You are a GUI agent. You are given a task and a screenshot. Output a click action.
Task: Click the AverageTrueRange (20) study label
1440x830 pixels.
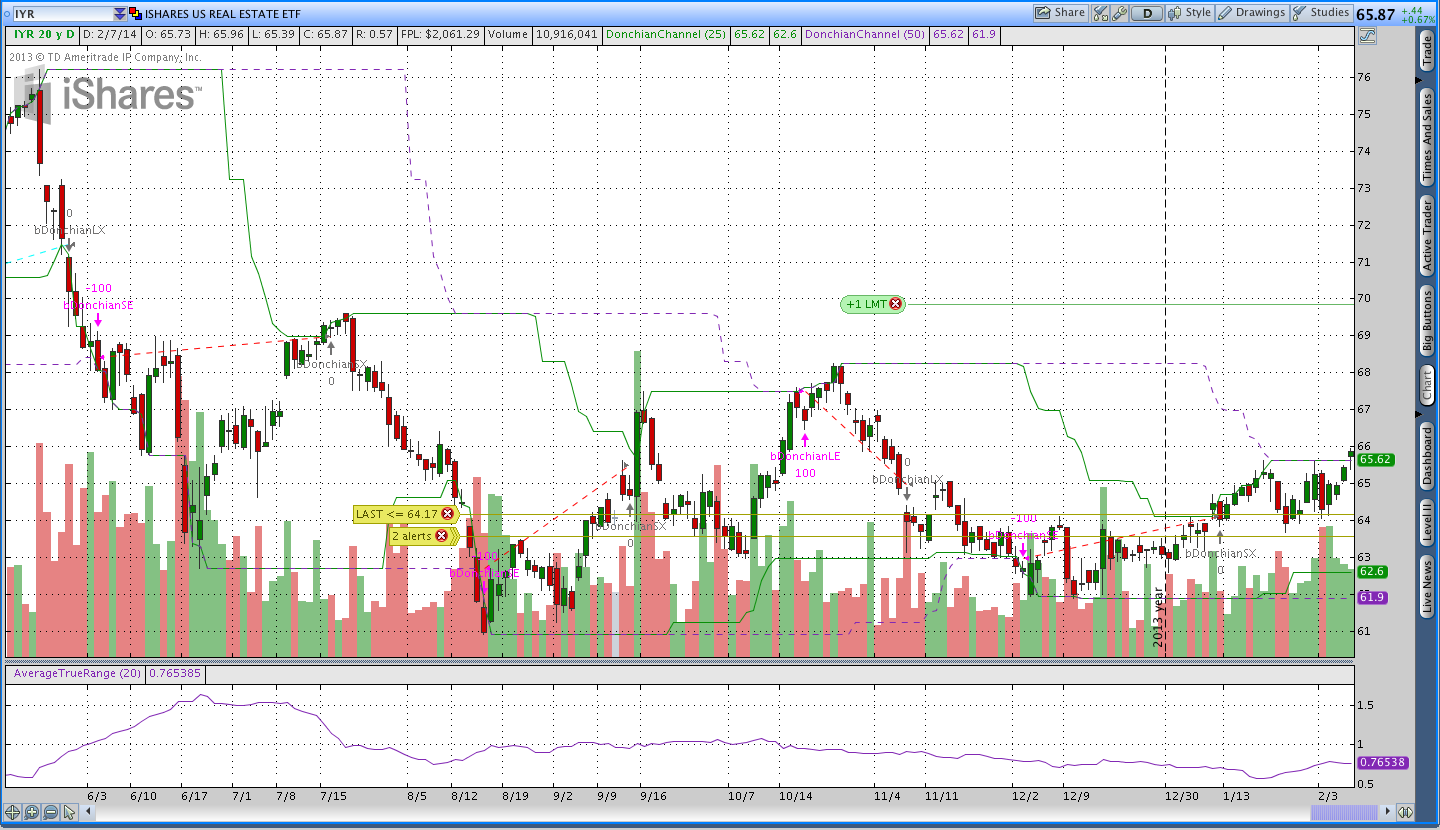coord(78,674)
